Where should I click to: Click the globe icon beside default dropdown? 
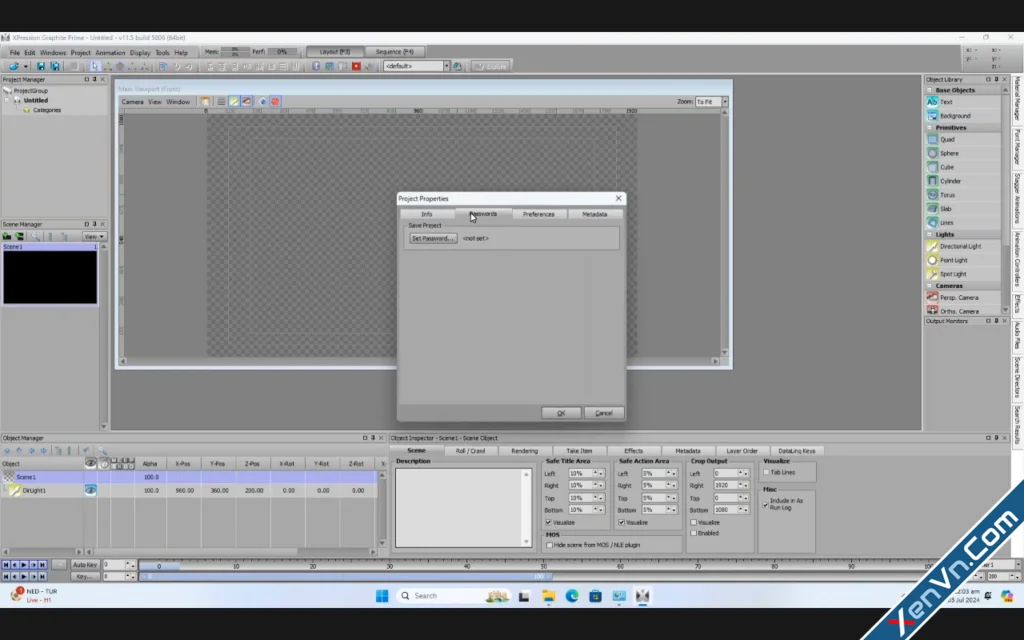(457, 66)
